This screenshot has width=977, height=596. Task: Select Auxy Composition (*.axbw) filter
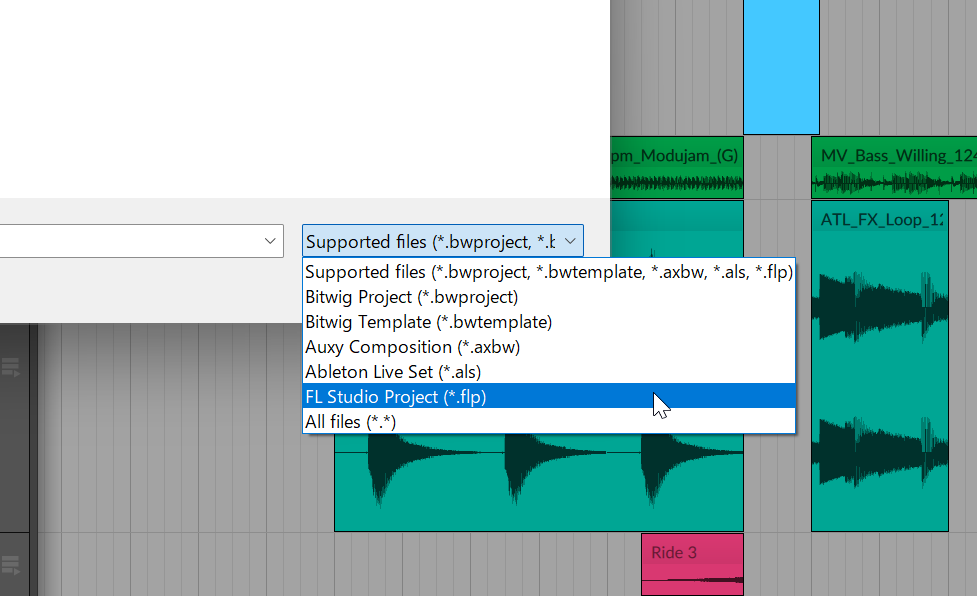pos(549,347)
